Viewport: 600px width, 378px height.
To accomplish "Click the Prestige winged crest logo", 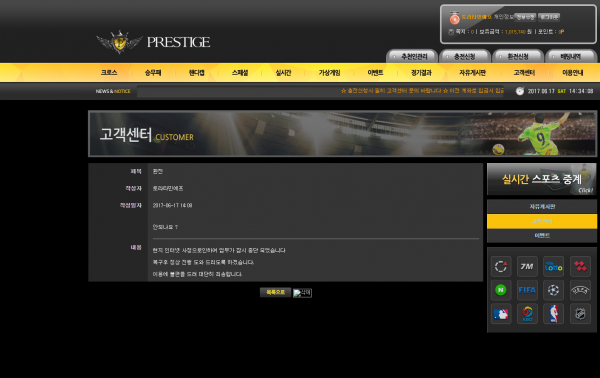I will click(x=119, y=42).
